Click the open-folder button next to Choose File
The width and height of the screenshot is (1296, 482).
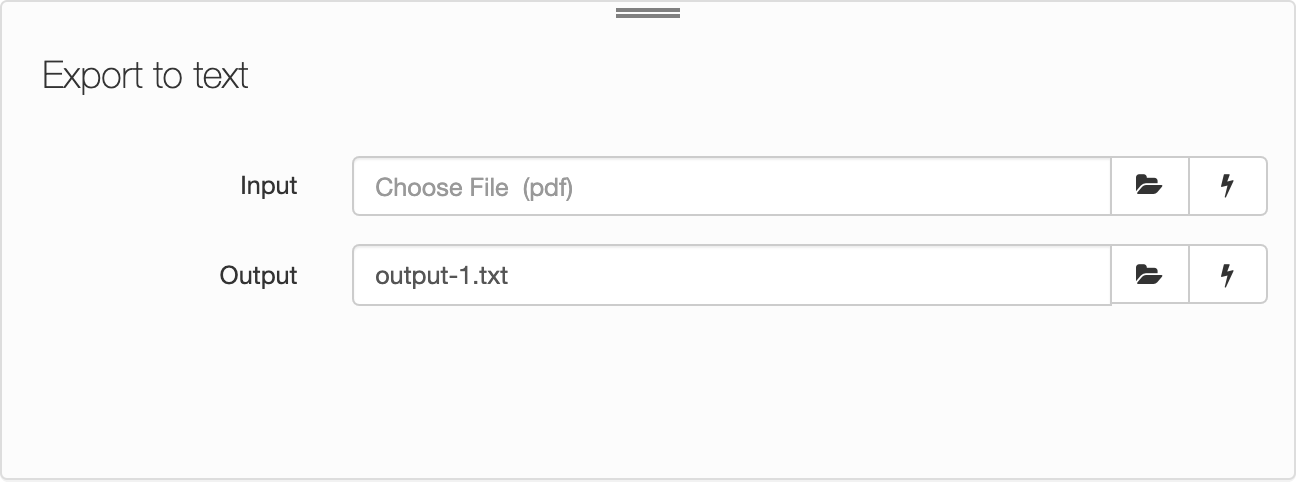[x=1150, y=186]
